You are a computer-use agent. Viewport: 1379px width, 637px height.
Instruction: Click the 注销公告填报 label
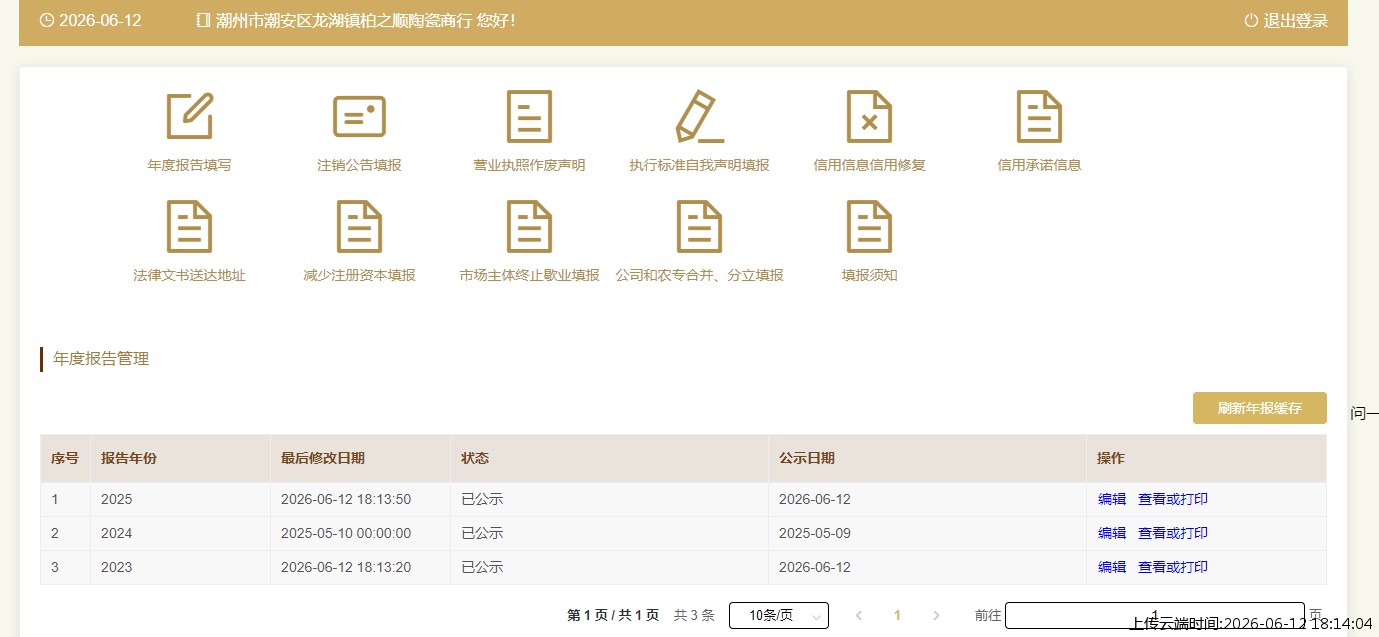tap(359, 165)
